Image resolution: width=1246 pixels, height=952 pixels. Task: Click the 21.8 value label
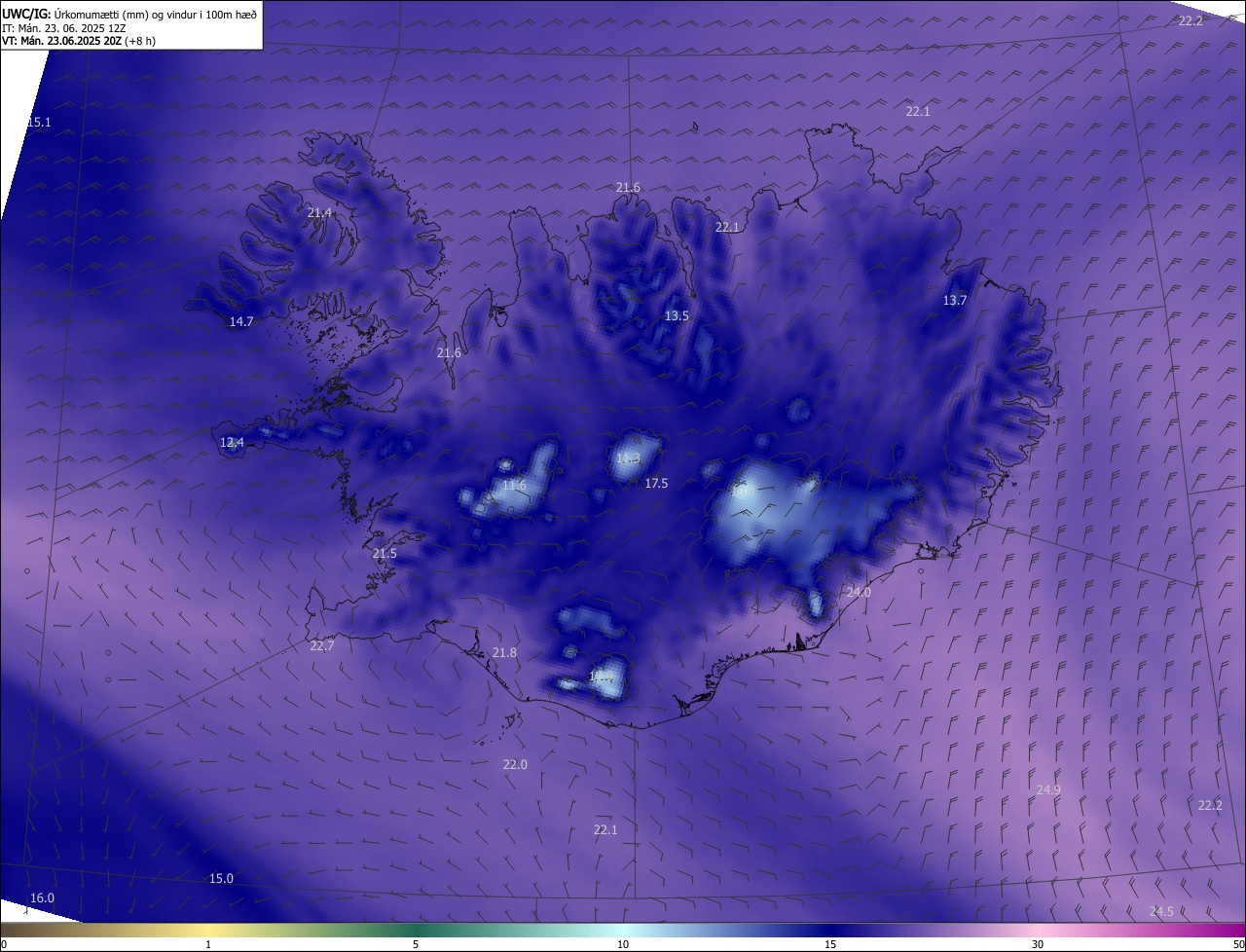[x=504, y=652]
